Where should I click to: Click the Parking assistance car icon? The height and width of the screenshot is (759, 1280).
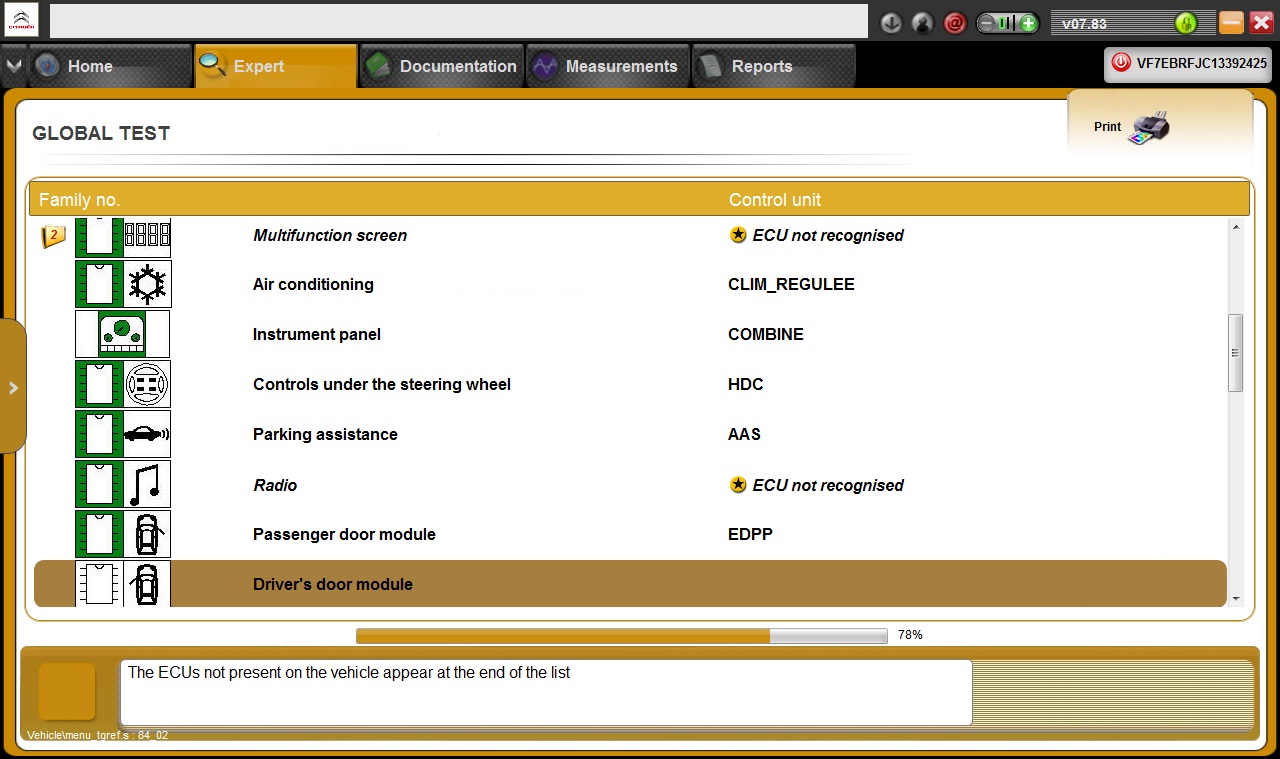148,434
